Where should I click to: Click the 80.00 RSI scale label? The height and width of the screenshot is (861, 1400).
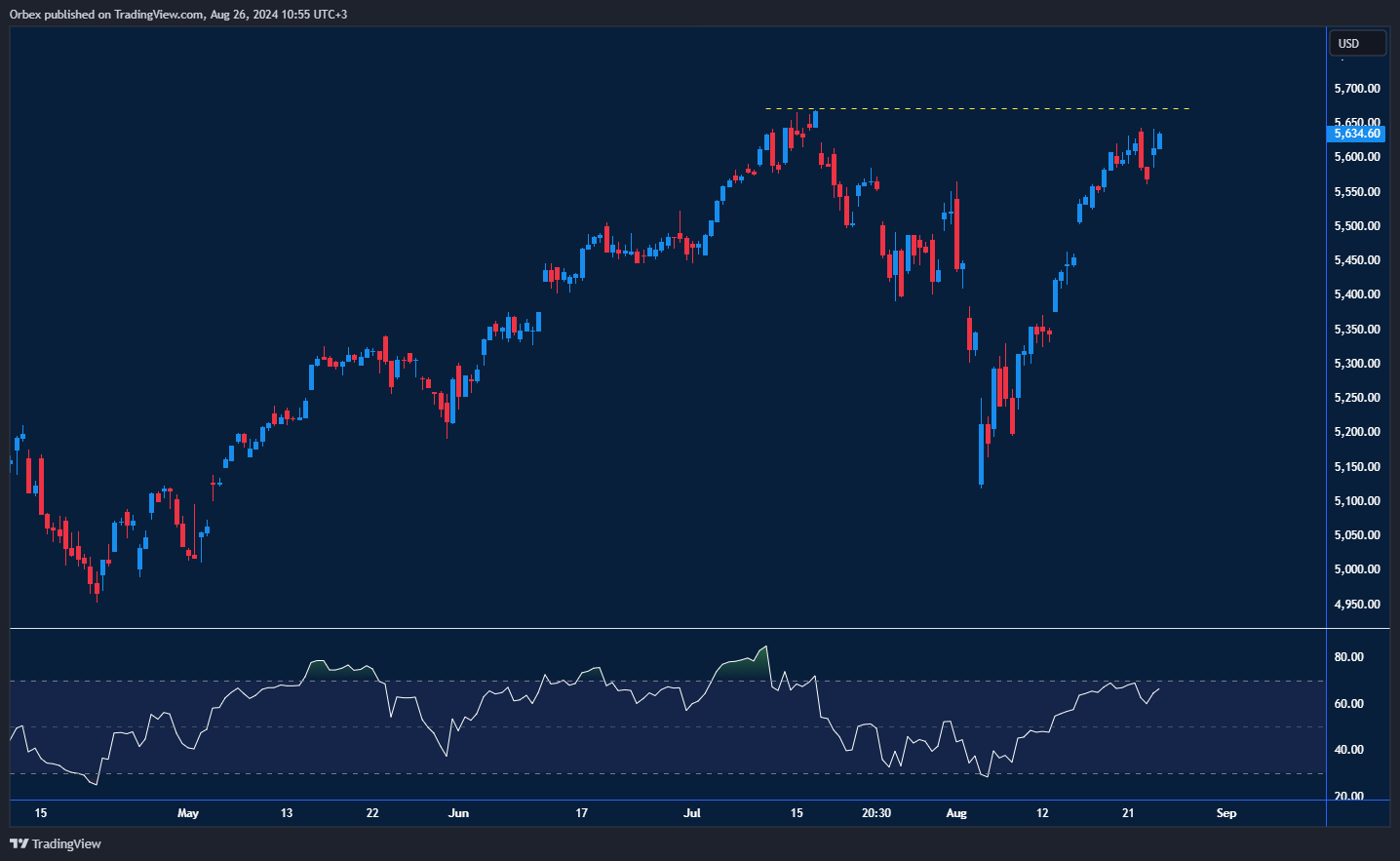(x=1348, y=657)
